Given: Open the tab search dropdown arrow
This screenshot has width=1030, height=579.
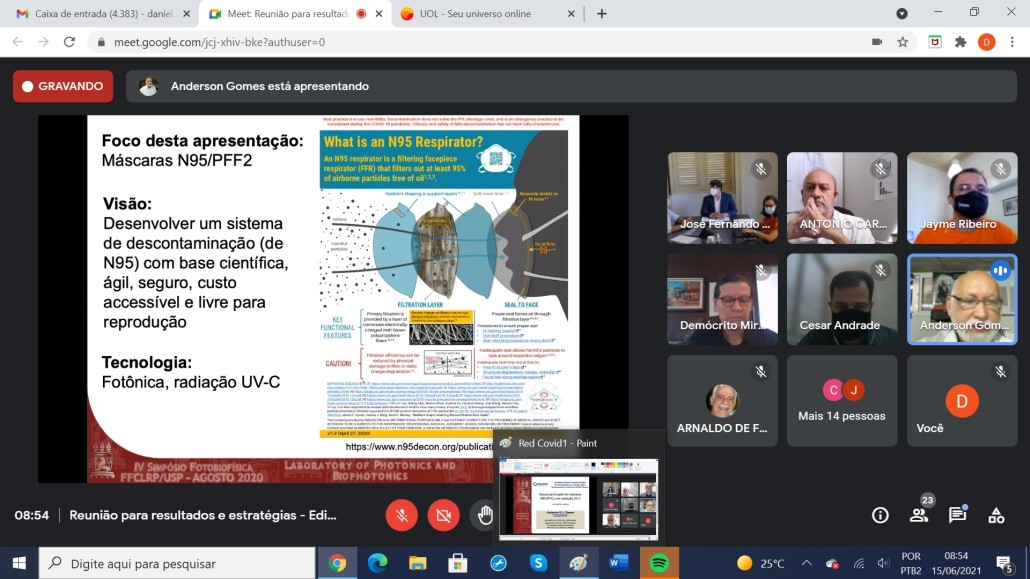Looking at the screenshot, I should [x=902, y=14].
